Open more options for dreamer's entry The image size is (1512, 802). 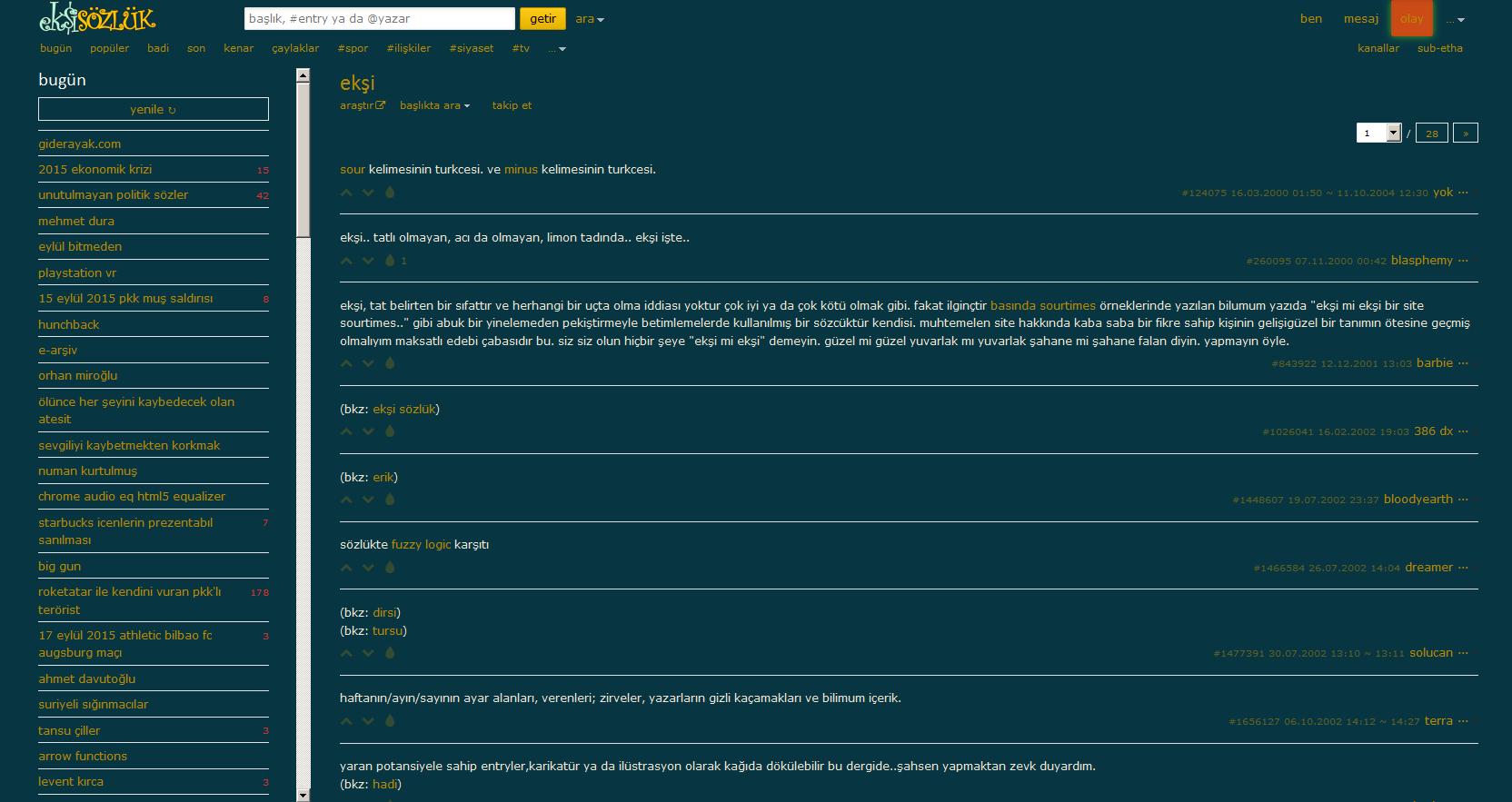pyautogui.click(x=1463, y=568)
